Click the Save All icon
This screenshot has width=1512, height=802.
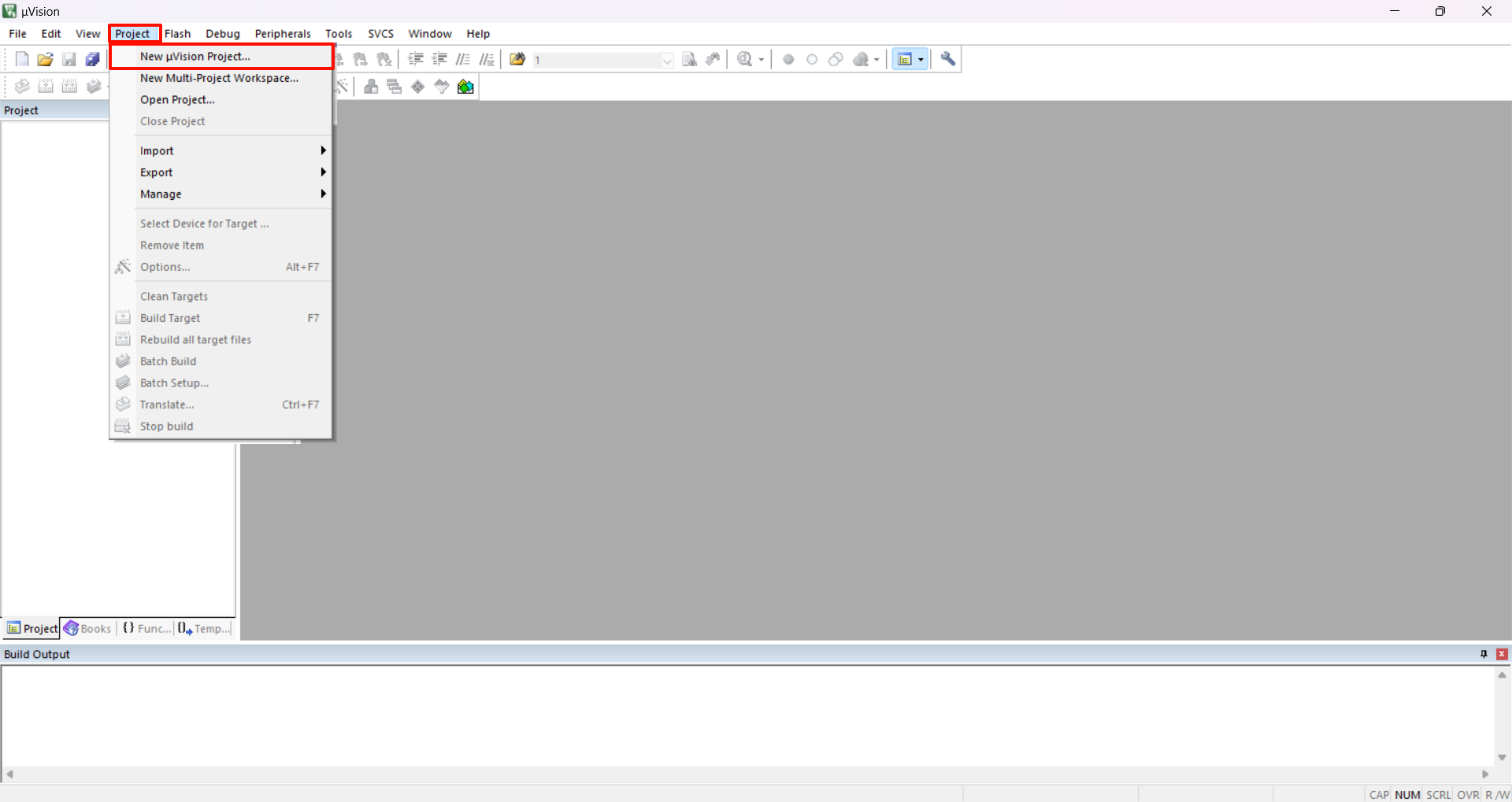point(93,59)
